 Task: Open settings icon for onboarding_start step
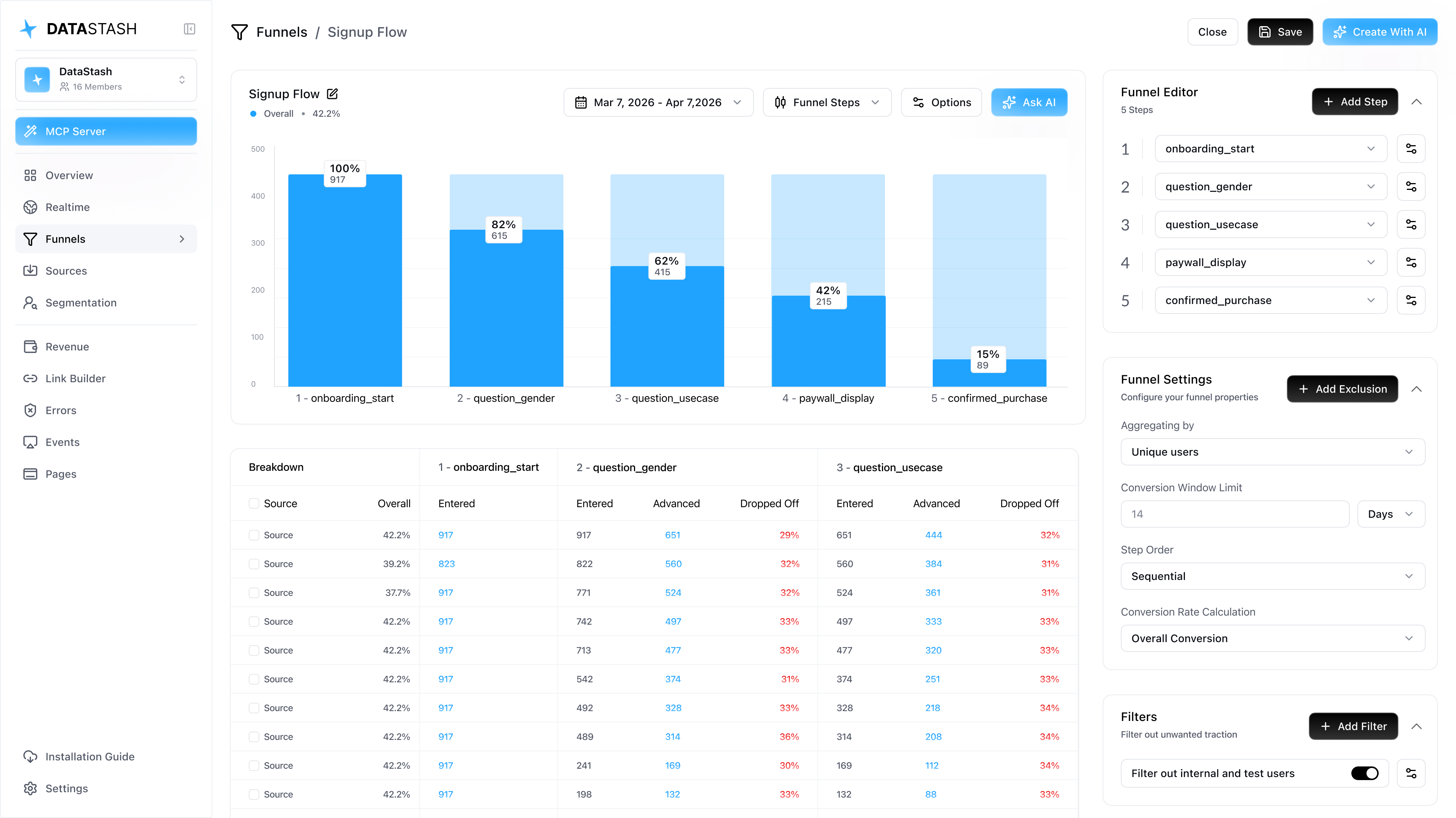tap(1411, 149)
